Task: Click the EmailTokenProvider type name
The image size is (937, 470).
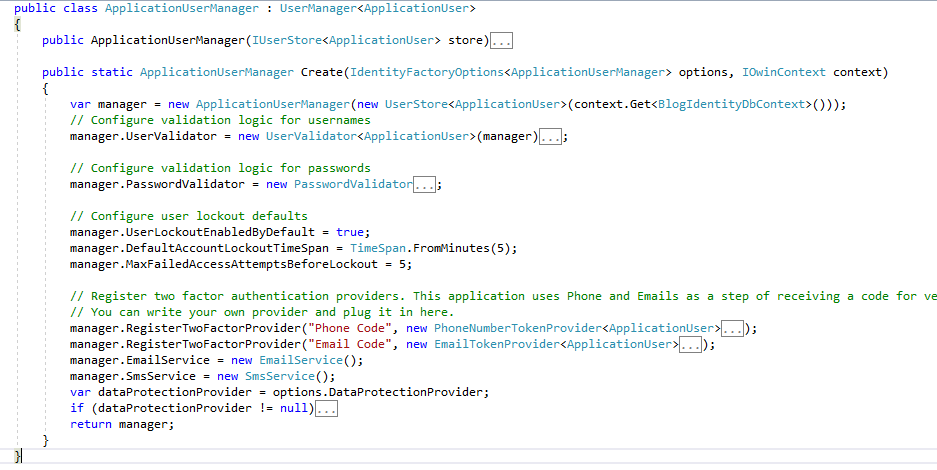Action: pyautogui.click(x=497, y=345)
